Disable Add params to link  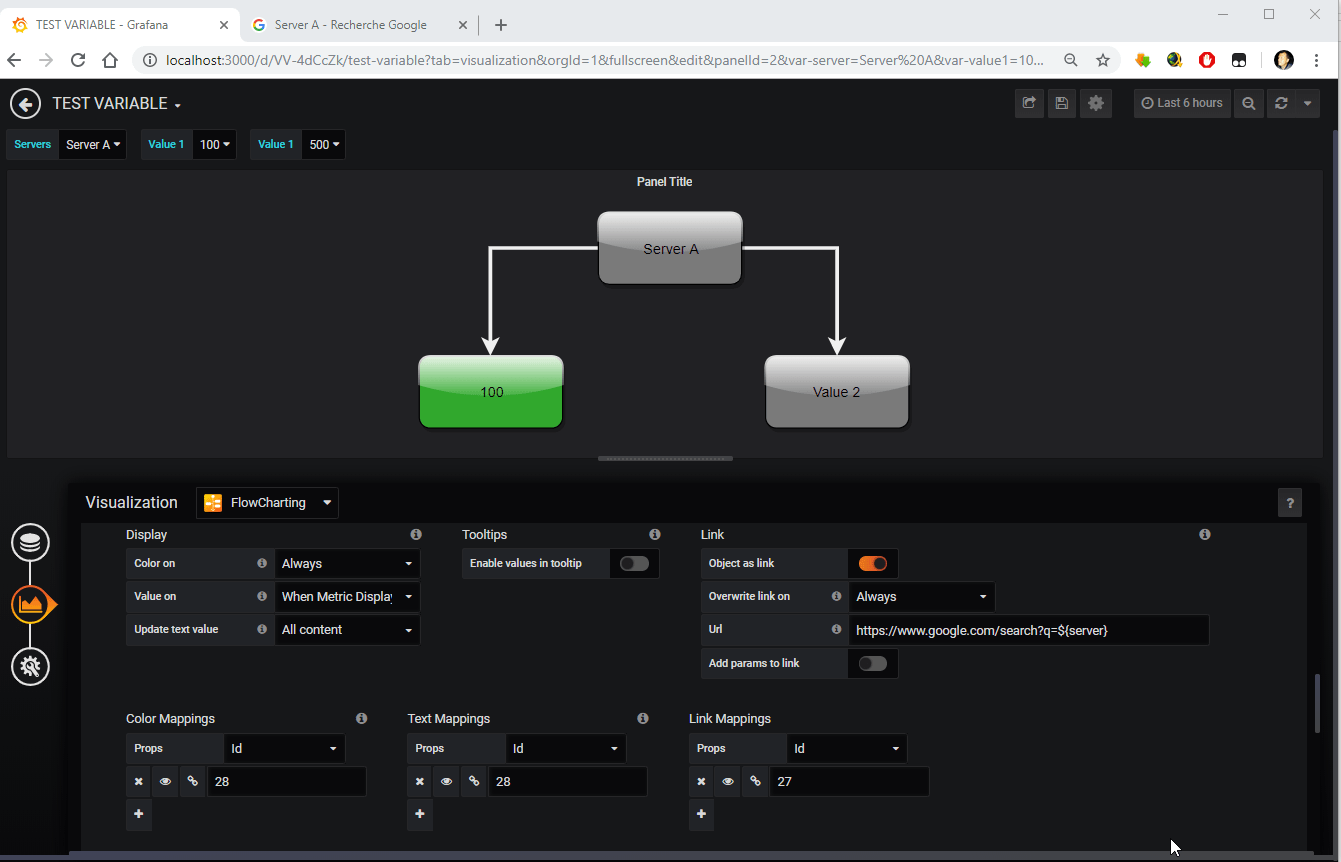pos(872,663)
